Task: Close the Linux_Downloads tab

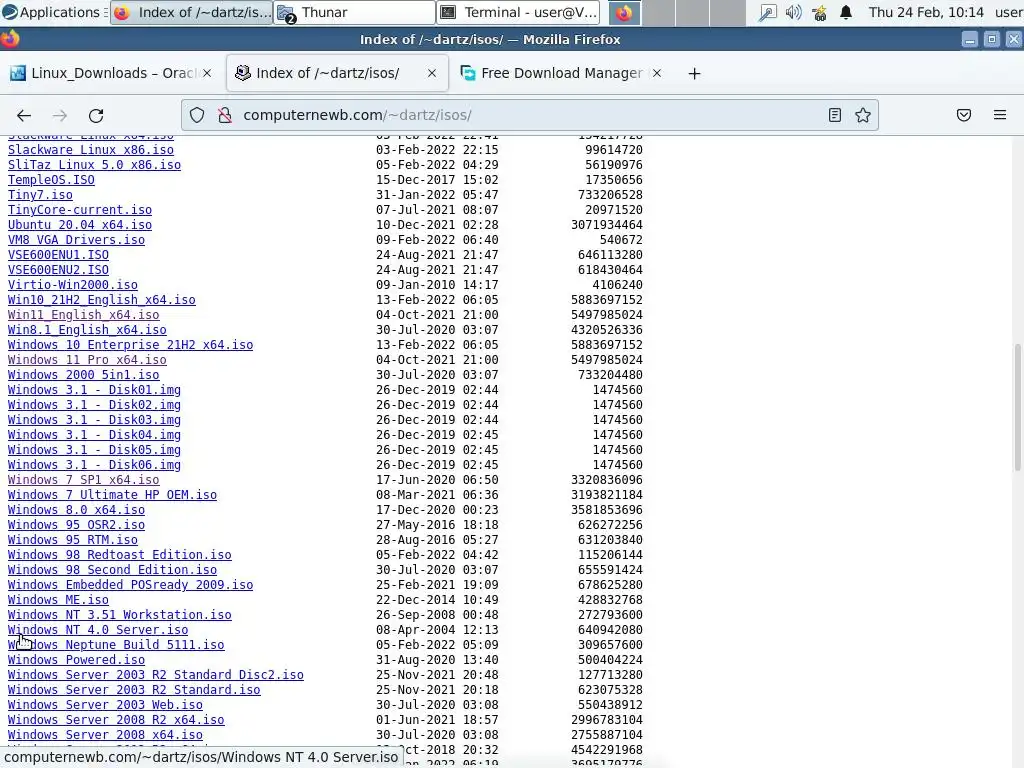Action: pyautogui.click(x=207, y=73)
